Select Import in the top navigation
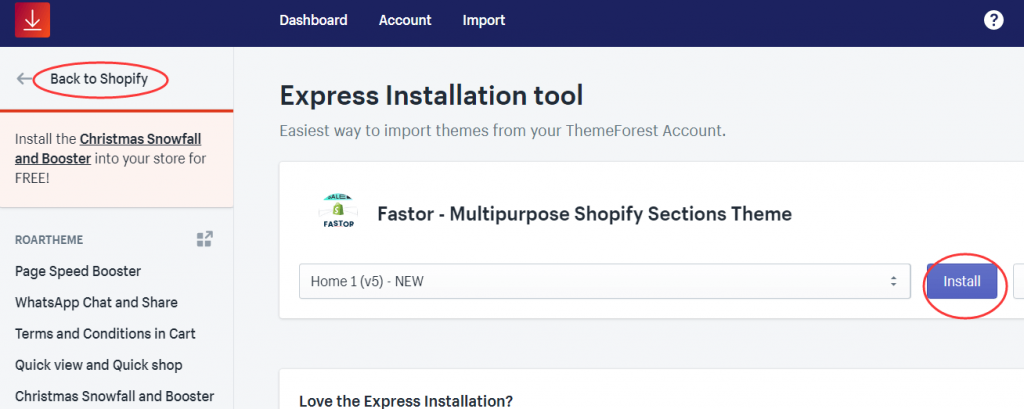This screenshot has width=1024, height=409. [484, 20]
